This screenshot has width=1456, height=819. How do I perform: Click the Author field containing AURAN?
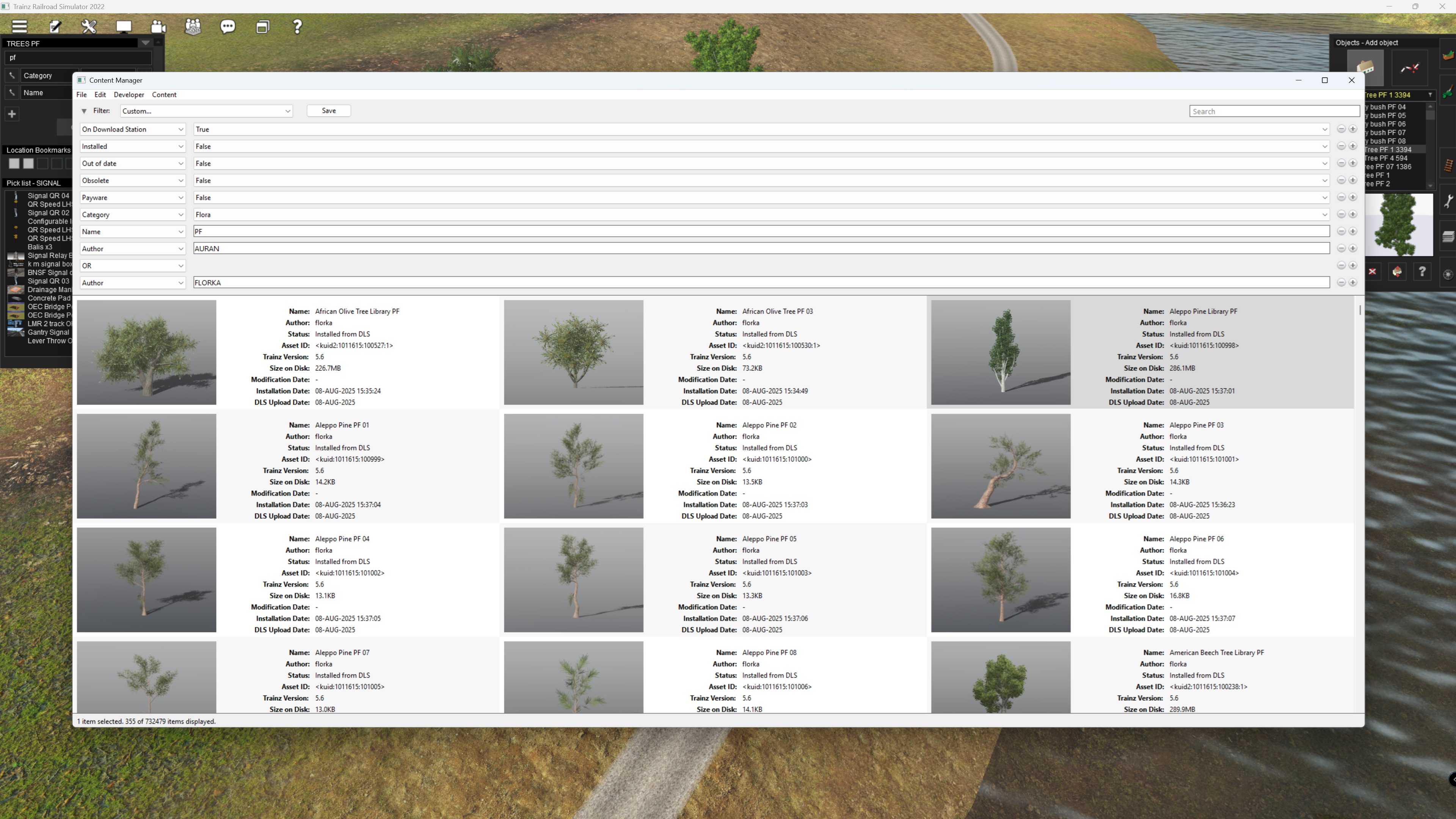(x=761, y=248)
